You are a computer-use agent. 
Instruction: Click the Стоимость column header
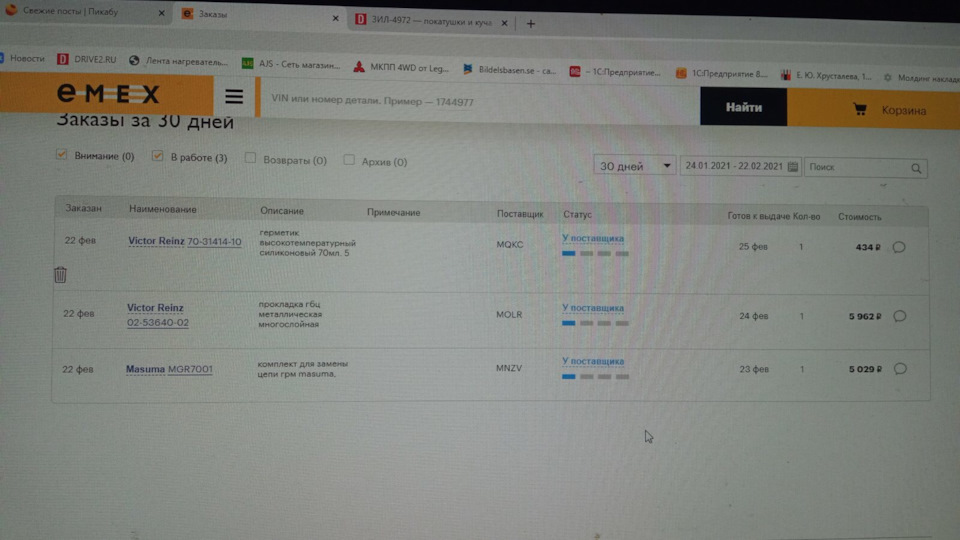point(860,217)
